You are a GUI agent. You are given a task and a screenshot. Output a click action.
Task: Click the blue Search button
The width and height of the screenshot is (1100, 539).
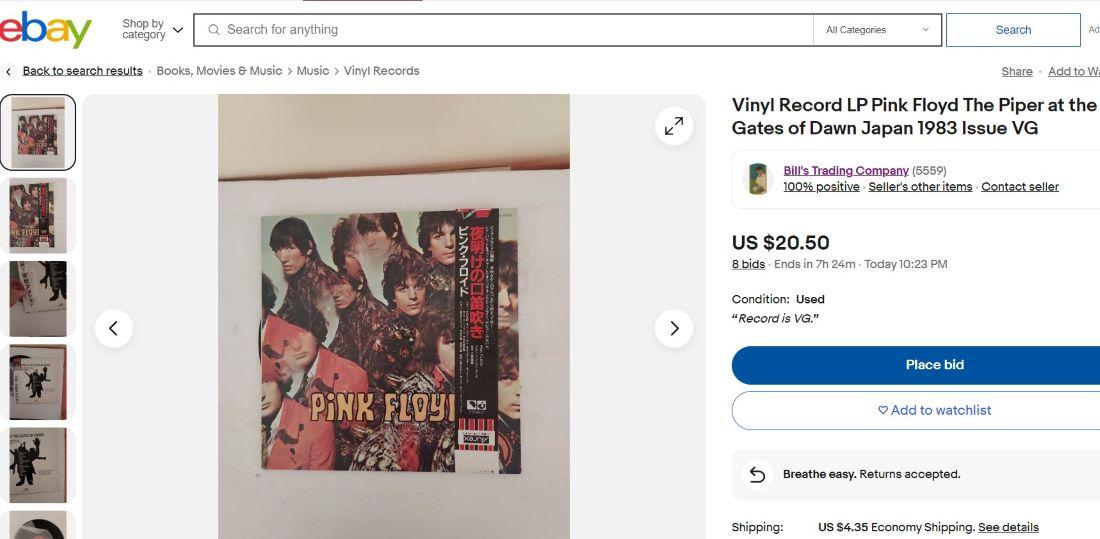[x=1012, y=30]
